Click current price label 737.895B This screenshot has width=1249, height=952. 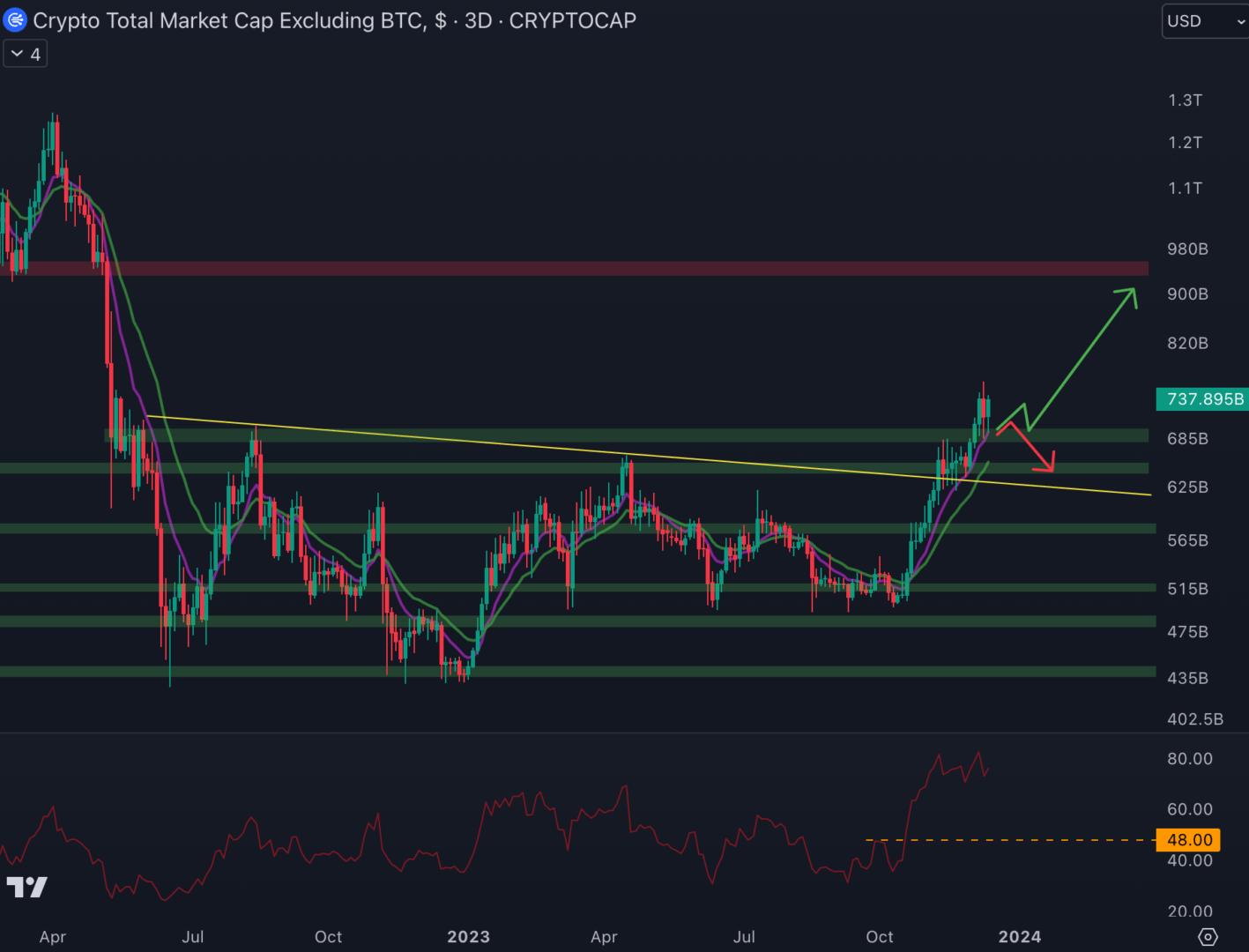(x=1204, y=399)
